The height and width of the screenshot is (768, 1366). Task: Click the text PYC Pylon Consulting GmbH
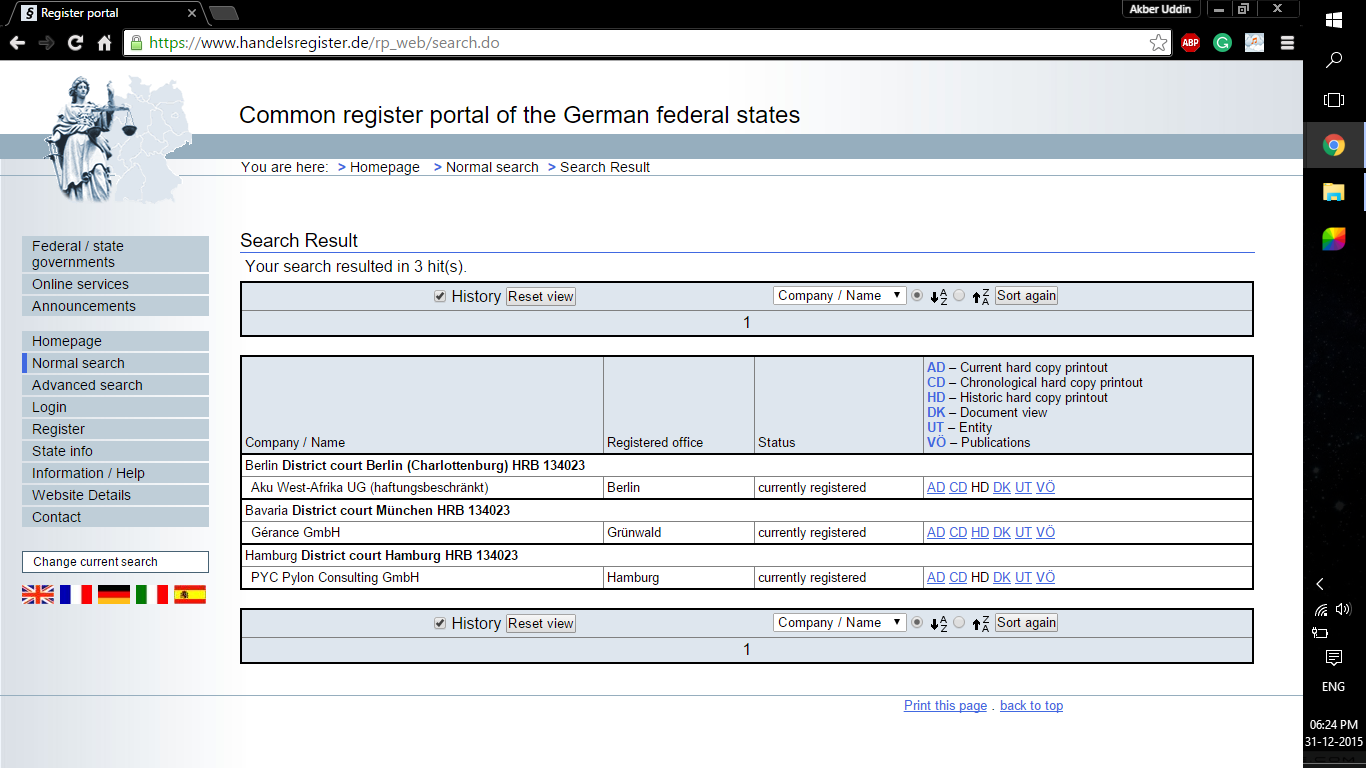coord(335,578)
